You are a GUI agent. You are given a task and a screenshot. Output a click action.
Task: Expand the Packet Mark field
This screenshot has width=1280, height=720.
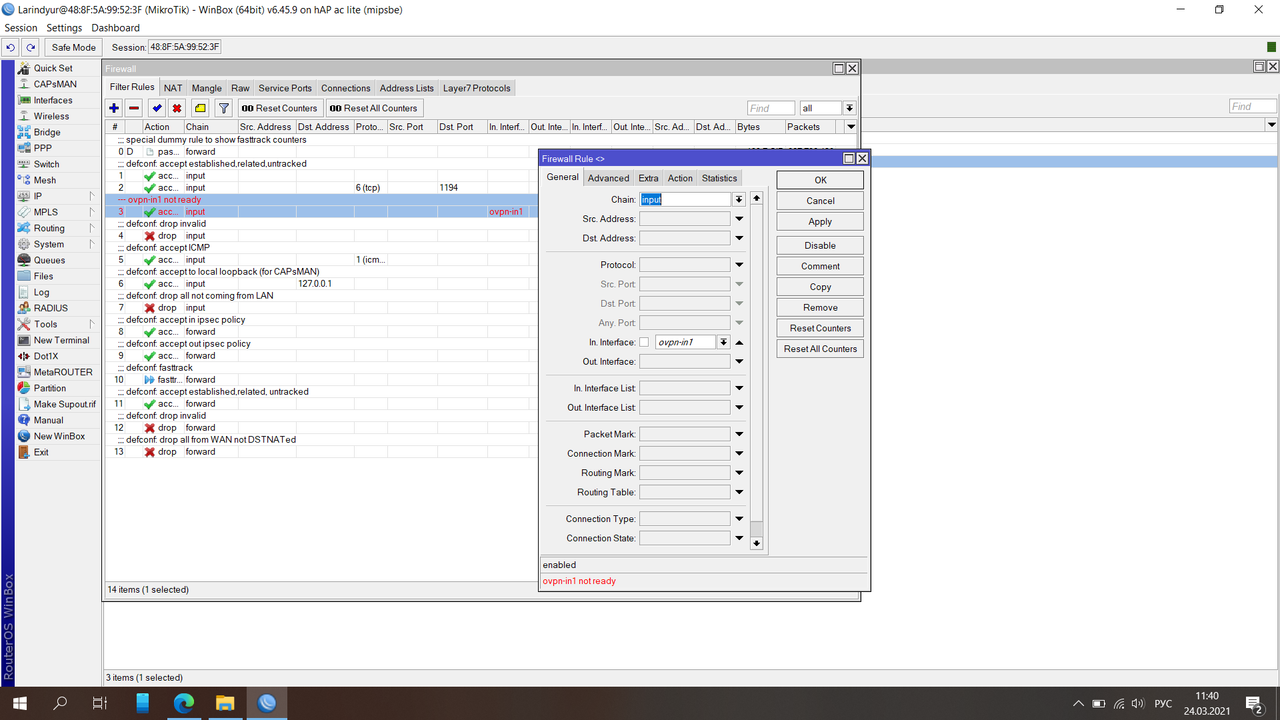(739, 434)
